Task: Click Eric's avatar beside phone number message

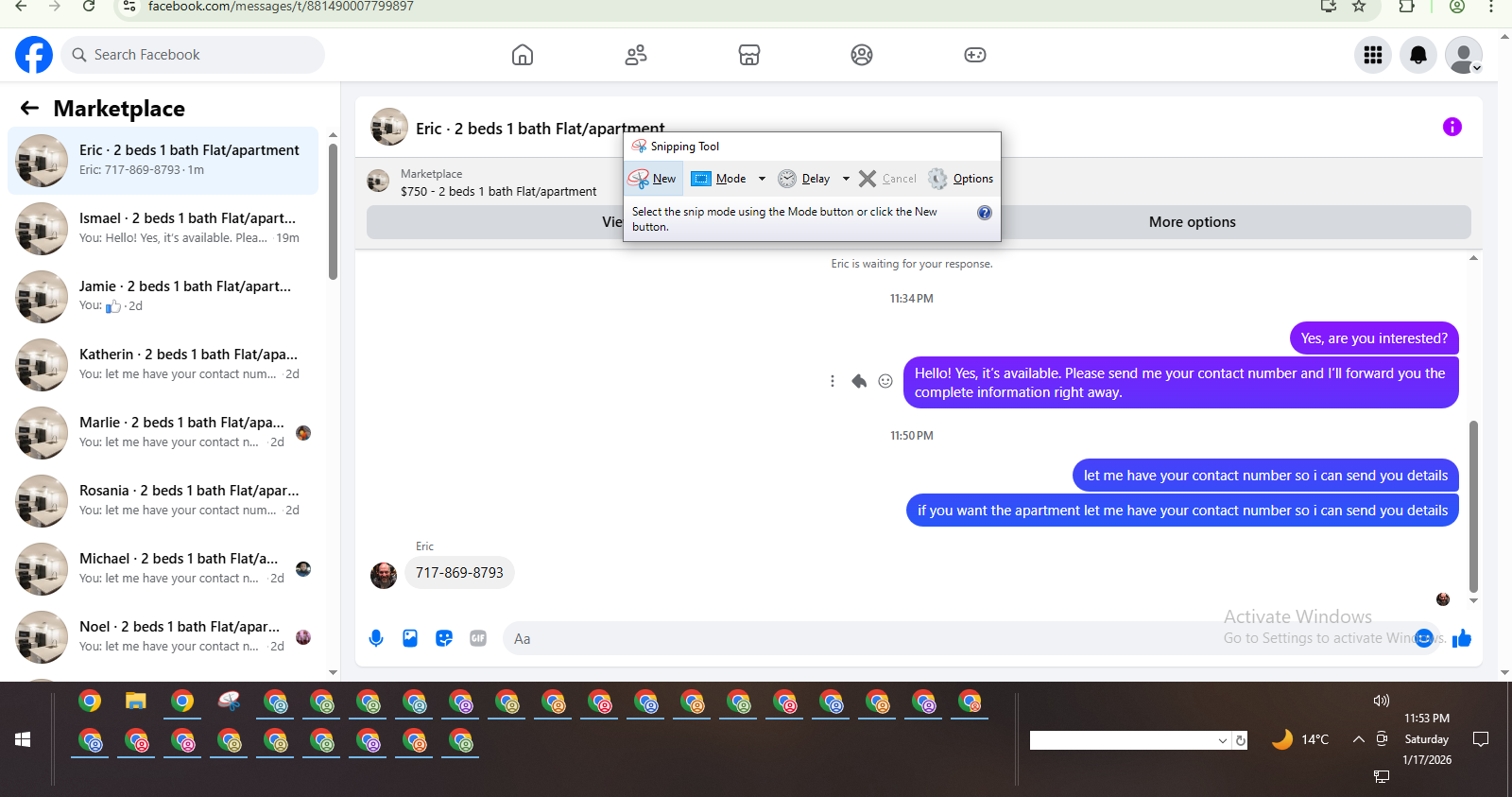Action: [x=384, y=576]
